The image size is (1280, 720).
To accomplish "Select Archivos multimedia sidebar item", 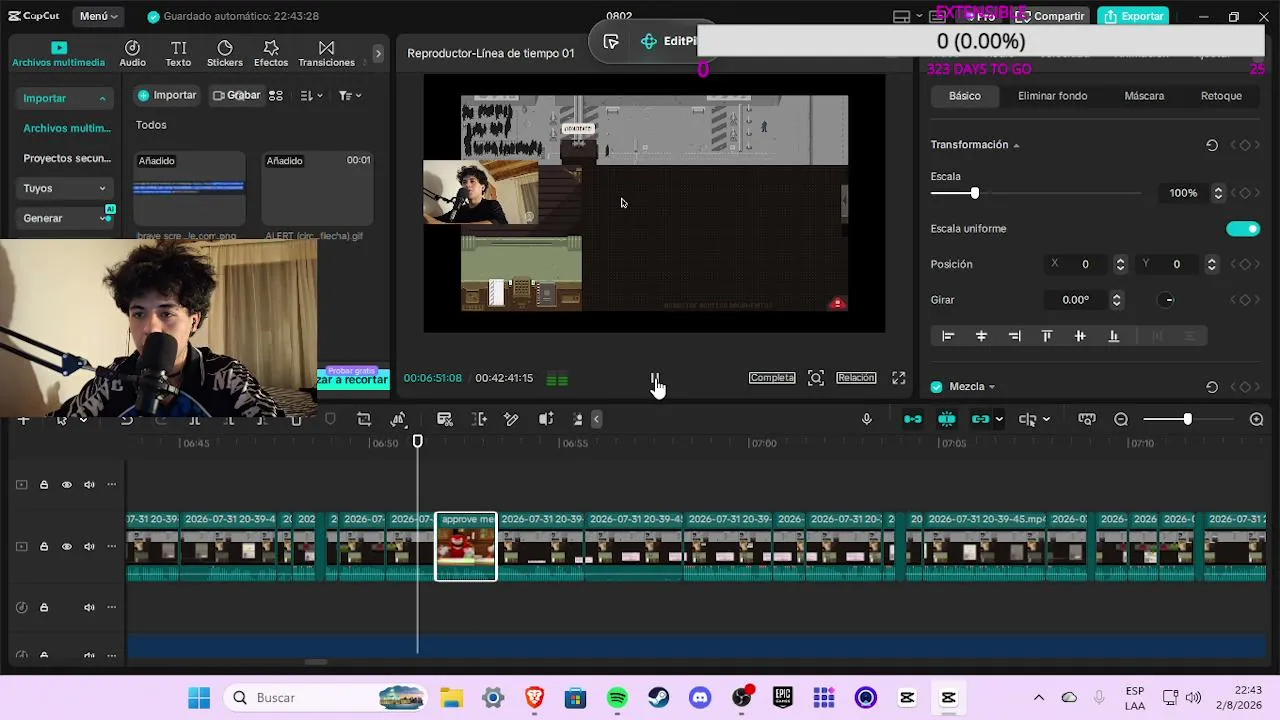I will [66, 128].
